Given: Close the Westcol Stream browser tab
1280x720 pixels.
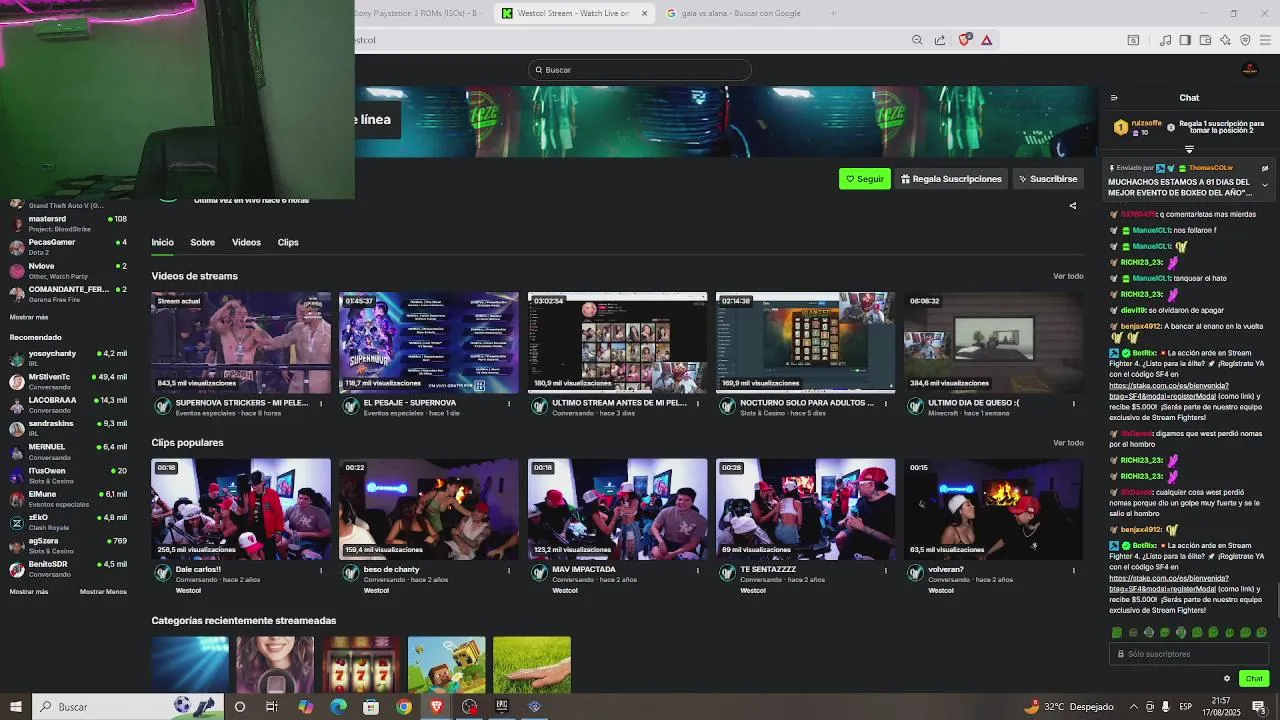Looking at the screenshot, I should (644, 13).
